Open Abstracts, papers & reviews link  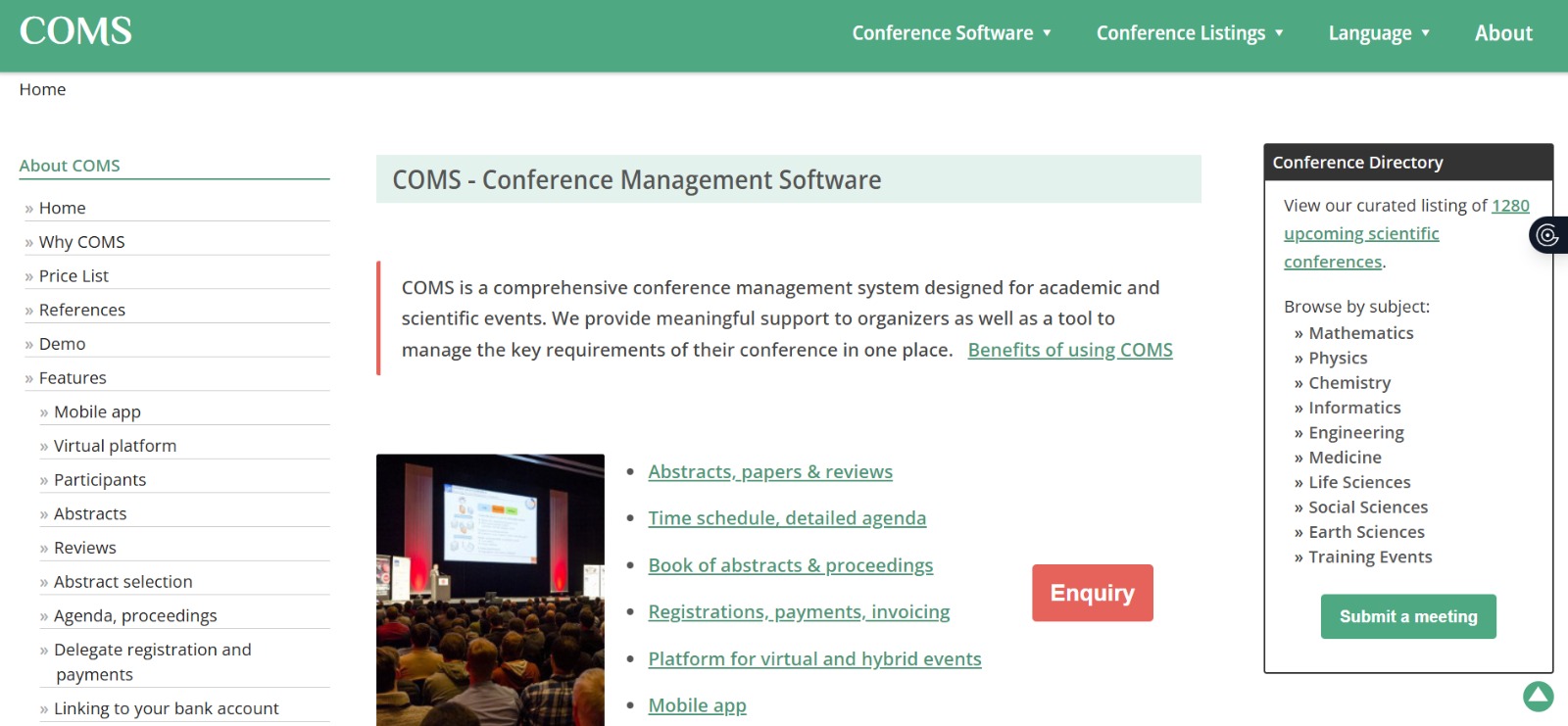770,471
